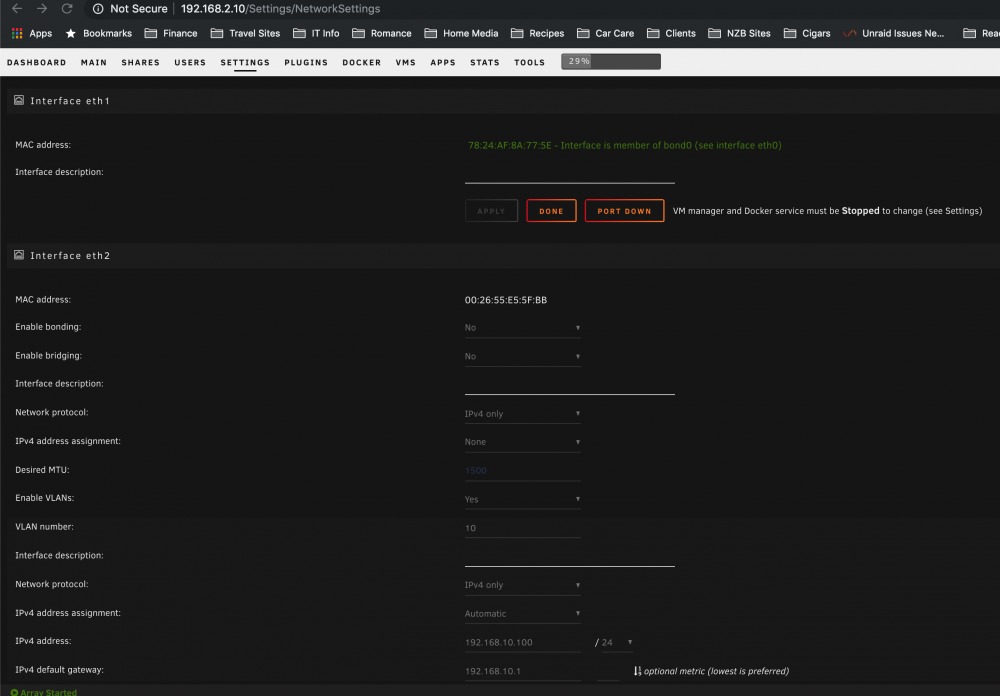The width and height of the screenshot is (1000, 696).
Task: Open IPv4 address assignment dropdown showing Automatic
Action: coord(522,613)
